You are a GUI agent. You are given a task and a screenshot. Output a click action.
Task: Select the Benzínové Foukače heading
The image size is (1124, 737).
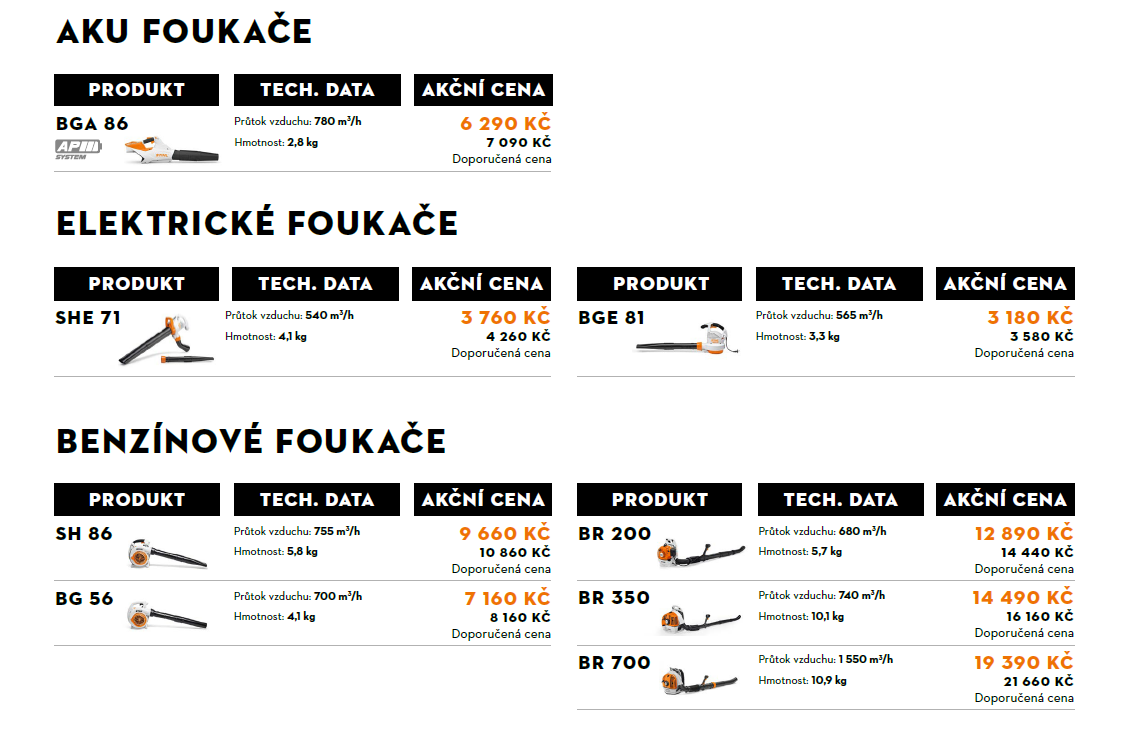[x=251, y=440]
